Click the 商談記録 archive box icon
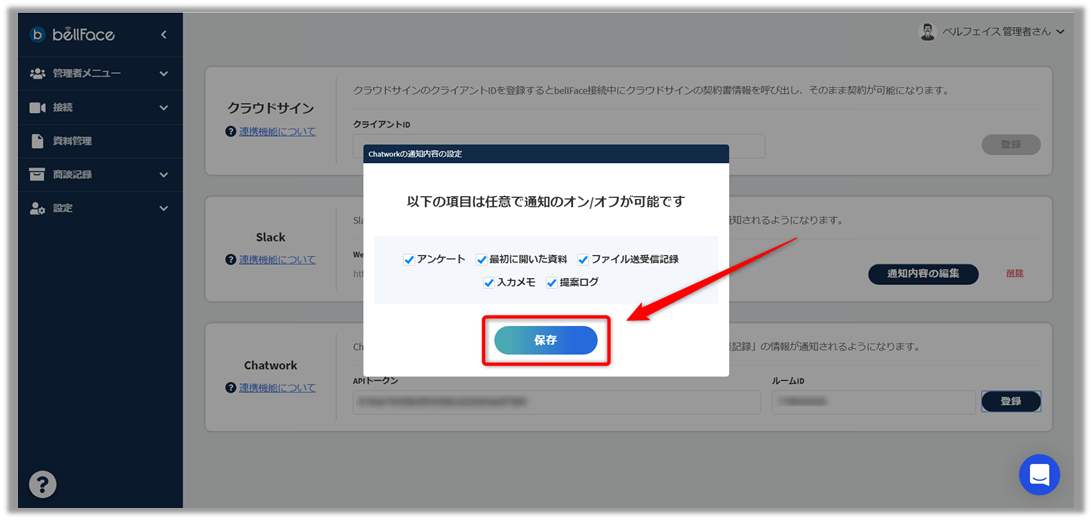The height and width of the screenshot is (520, 1092). 38,175
